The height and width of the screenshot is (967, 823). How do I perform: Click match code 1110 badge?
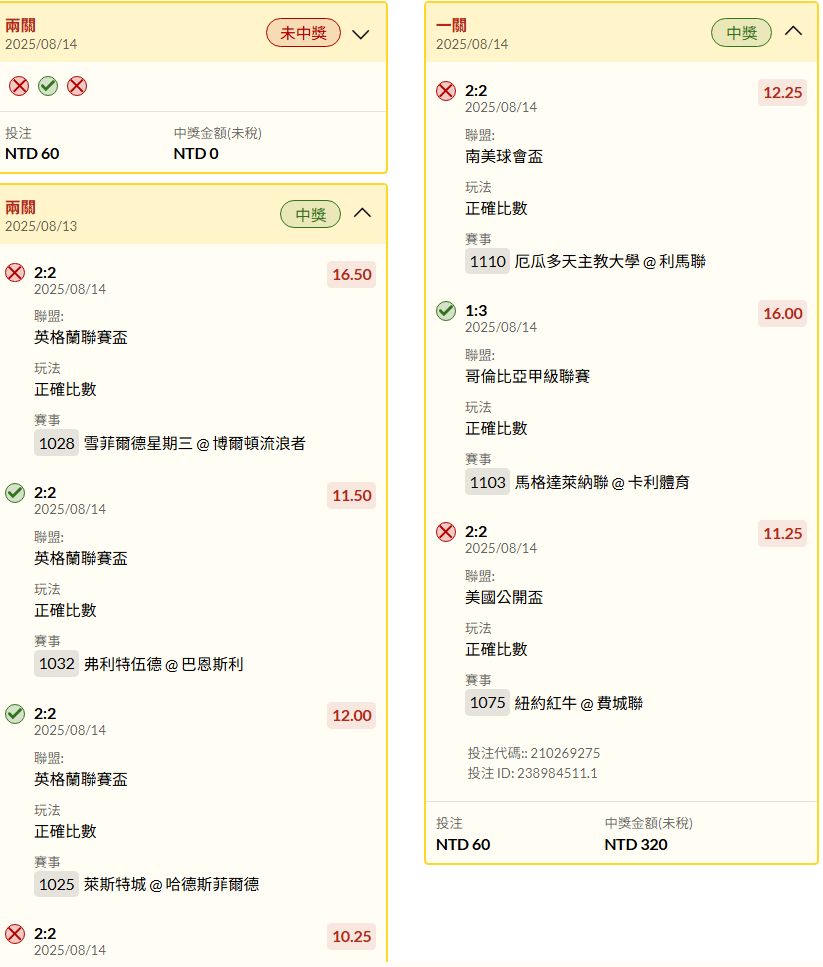(487, 261)
